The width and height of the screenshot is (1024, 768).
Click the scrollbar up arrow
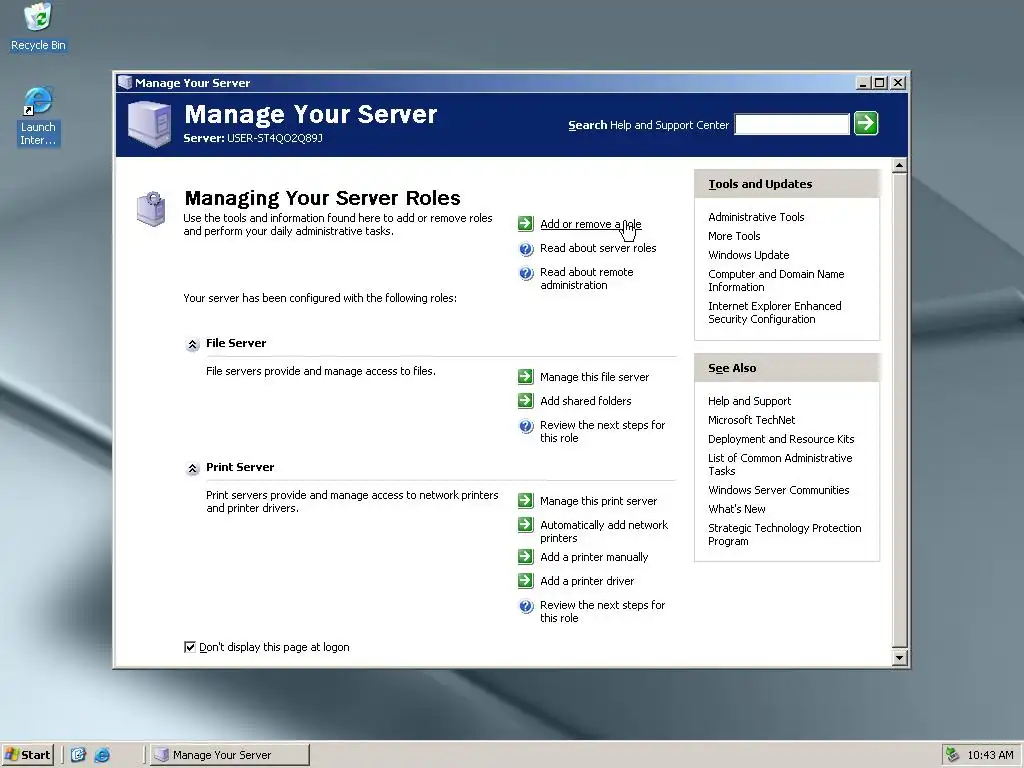(x=899, y=166)
